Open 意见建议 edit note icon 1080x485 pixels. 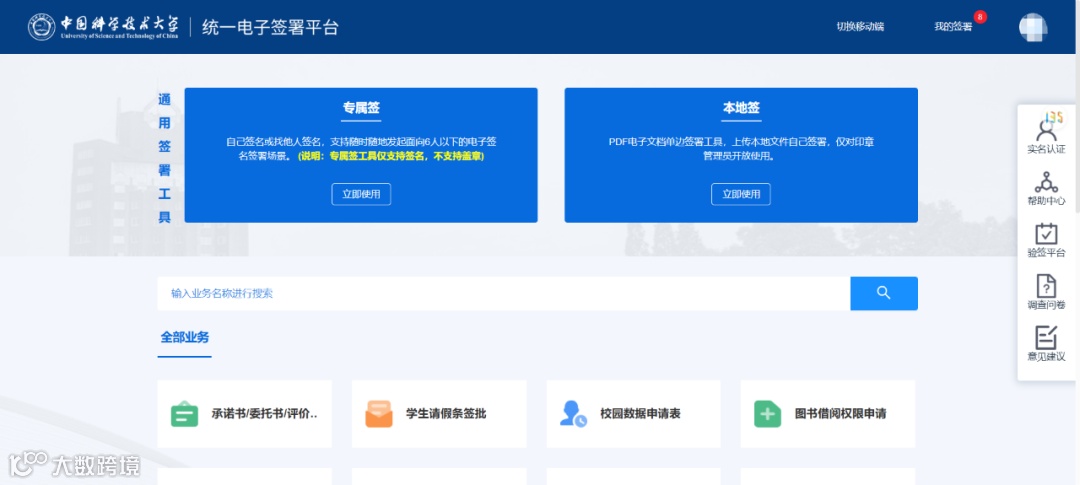coord(1046,337)
